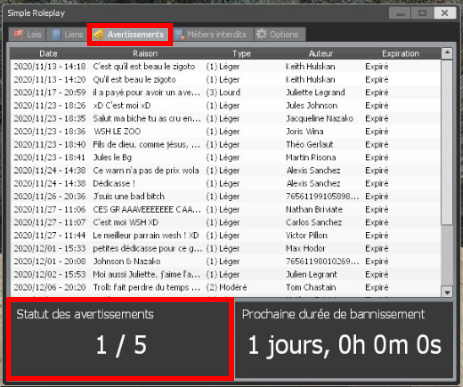Select the warning "C'est moi WSH XD"
The height and width of the screenshot is (387, 463).
point(225,222)
